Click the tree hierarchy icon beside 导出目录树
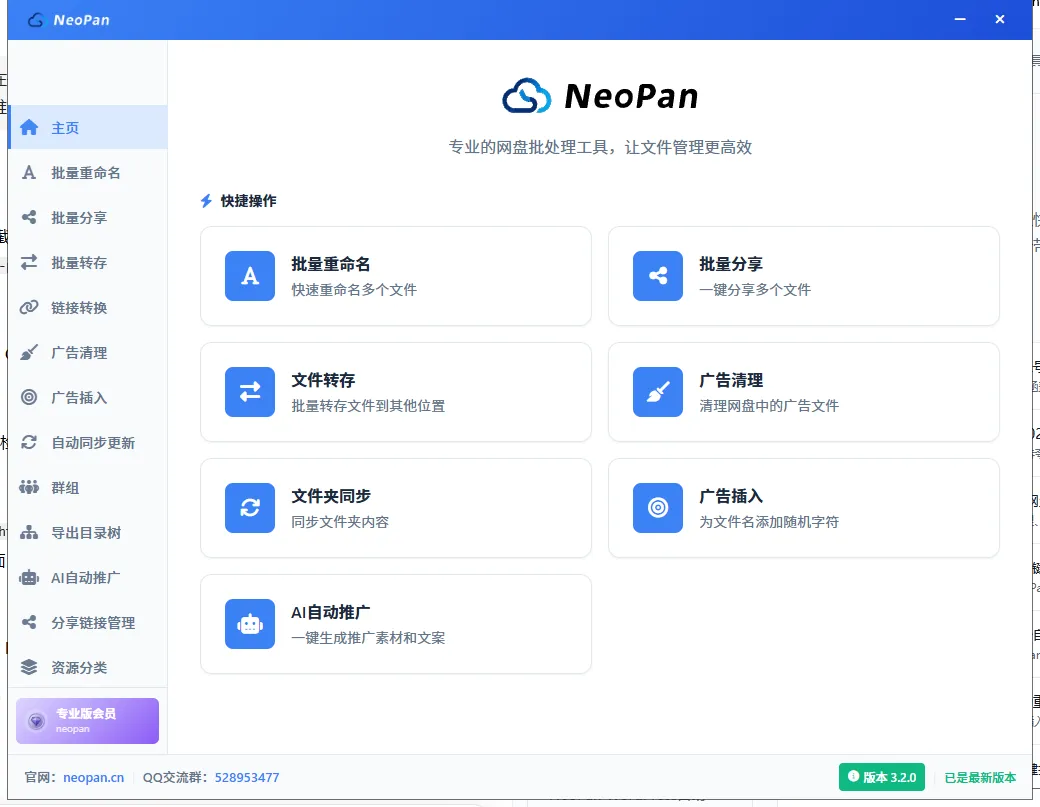 point(29,532)
